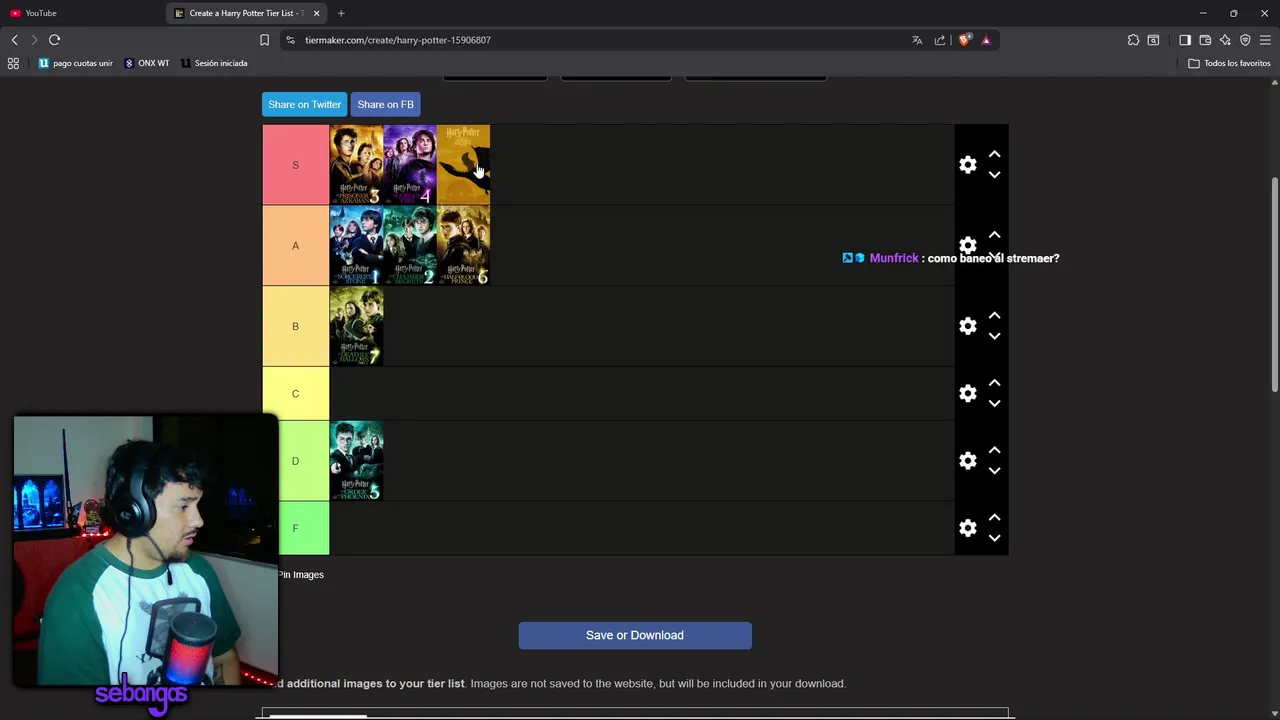The height and width of the screenshot is (720, 1280).
Task: Move F tier row down arrow
Action: click(x=994, y=538)
